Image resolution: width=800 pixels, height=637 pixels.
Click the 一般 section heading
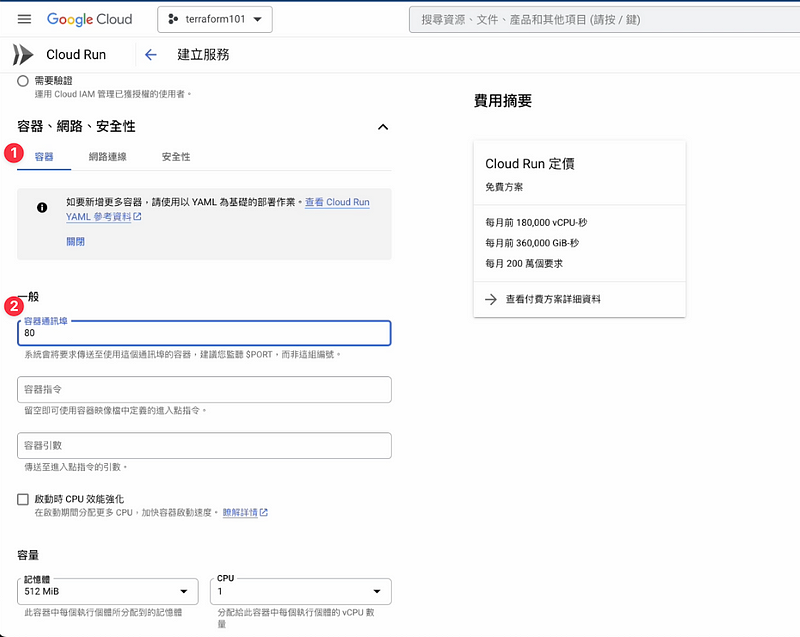(28, 297)
